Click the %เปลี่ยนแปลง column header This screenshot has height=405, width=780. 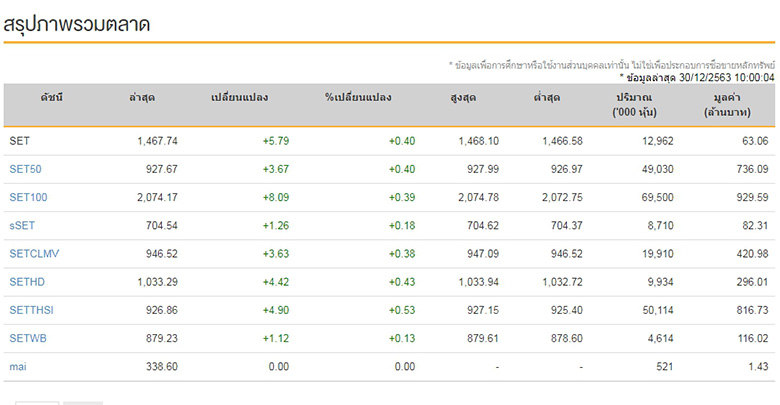click(357, 98)
